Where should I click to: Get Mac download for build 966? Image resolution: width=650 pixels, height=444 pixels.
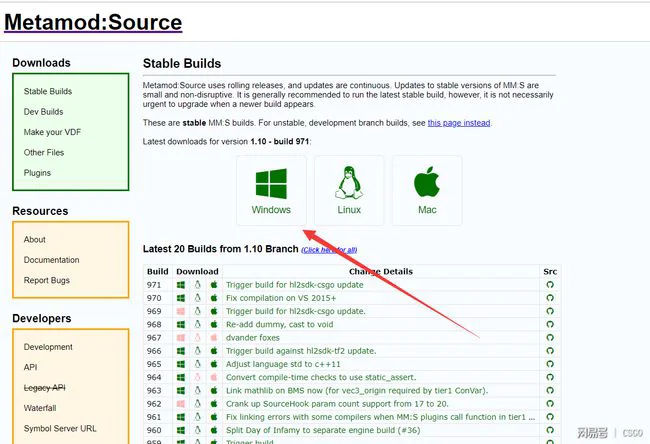click(x=214, y=351)
